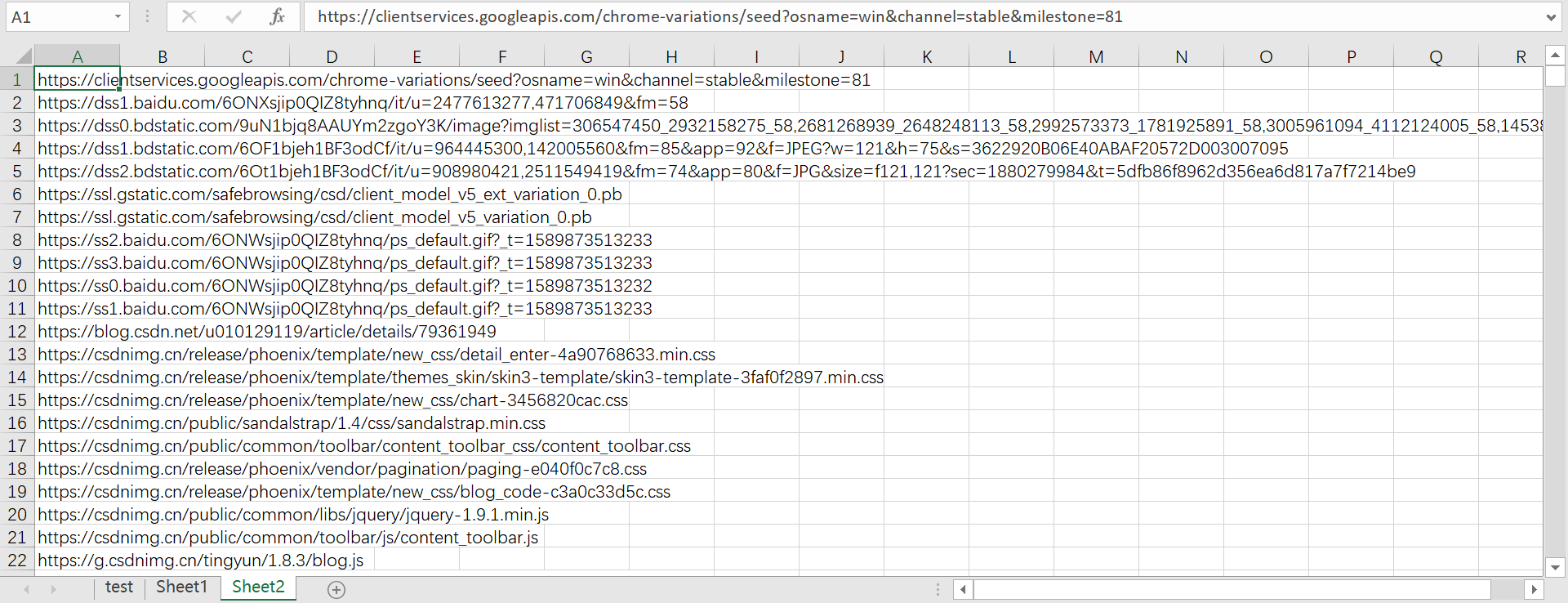Select cell with skin3-template-3faf0f2897.min.css URL
Image resolution: width=1568 pixels, height=603 pixels.
(77, 377)
